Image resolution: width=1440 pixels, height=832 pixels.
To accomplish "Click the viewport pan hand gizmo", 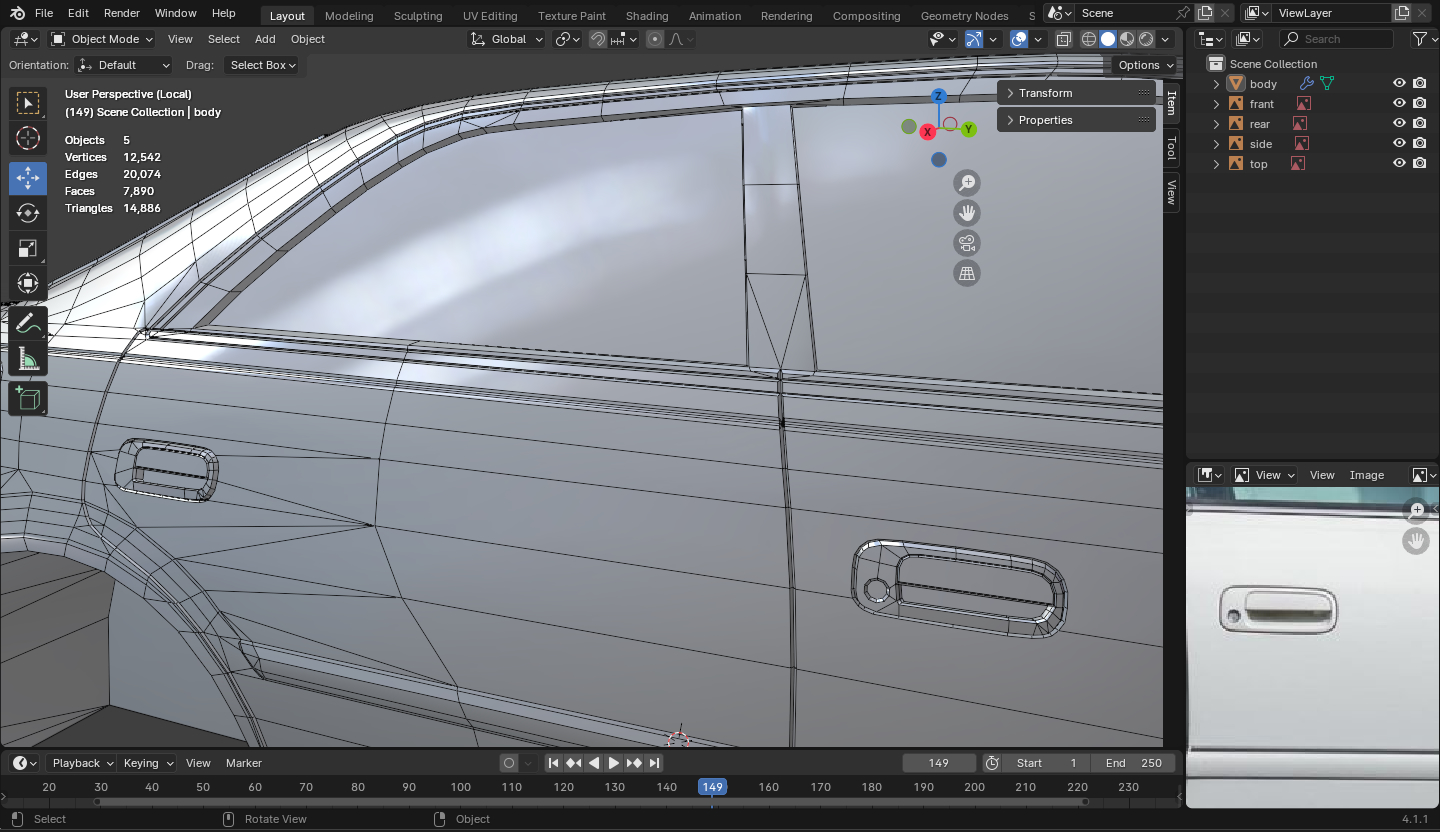I will (x=967, y=213).
